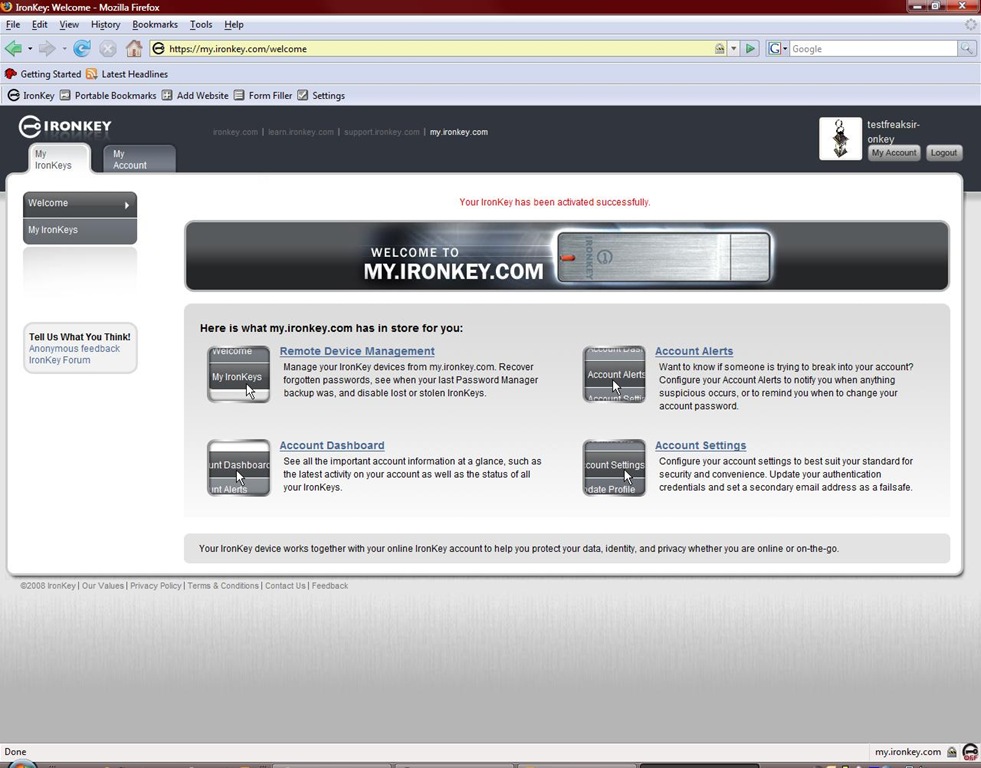The image size is (981, 768).
Task: Click the browser Back arrow button
Action: [13, 48]
